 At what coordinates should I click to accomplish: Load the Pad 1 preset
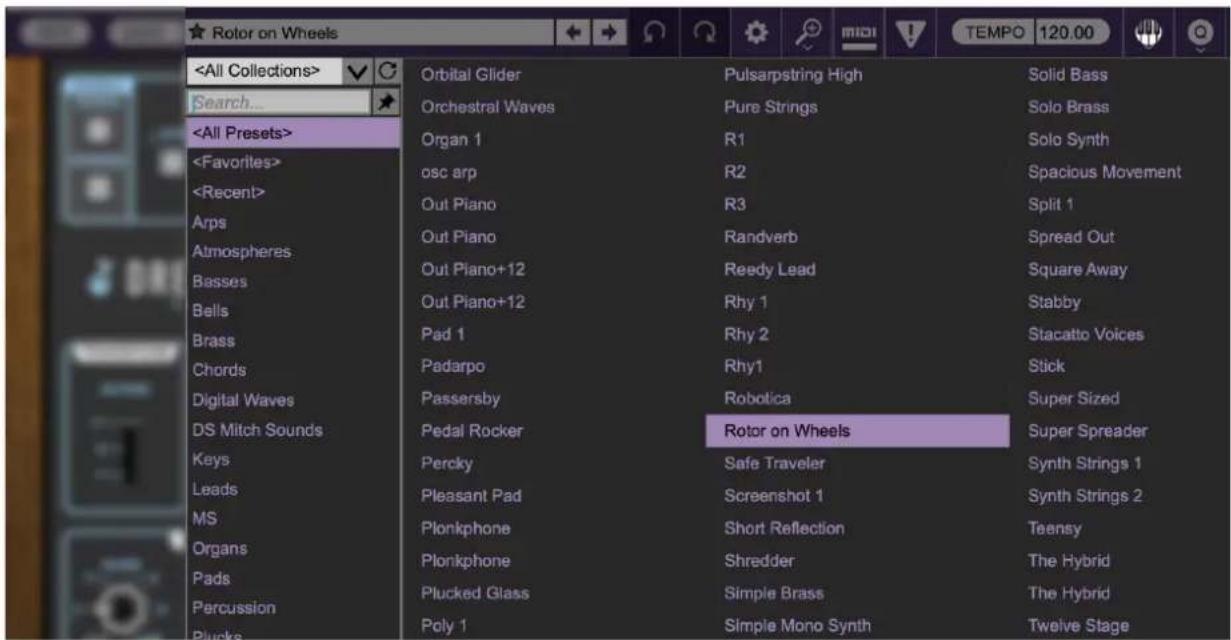(x=443, y=334)
